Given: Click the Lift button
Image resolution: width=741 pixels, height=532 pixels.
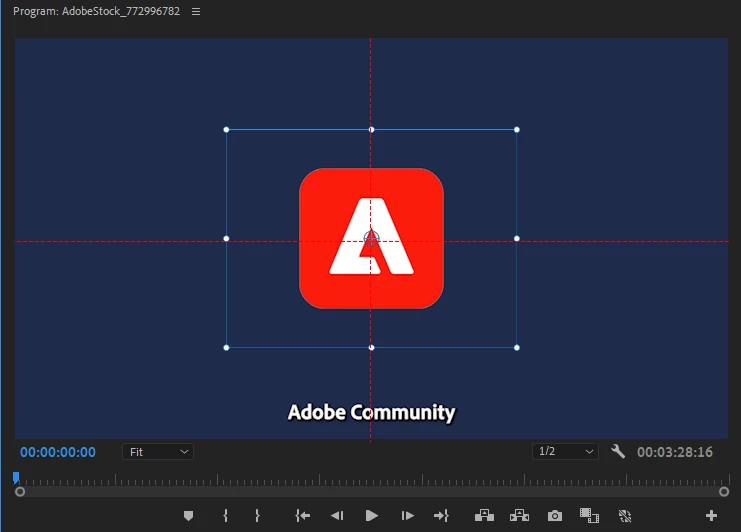Looking at the screenshot, I should coord(484,515).
